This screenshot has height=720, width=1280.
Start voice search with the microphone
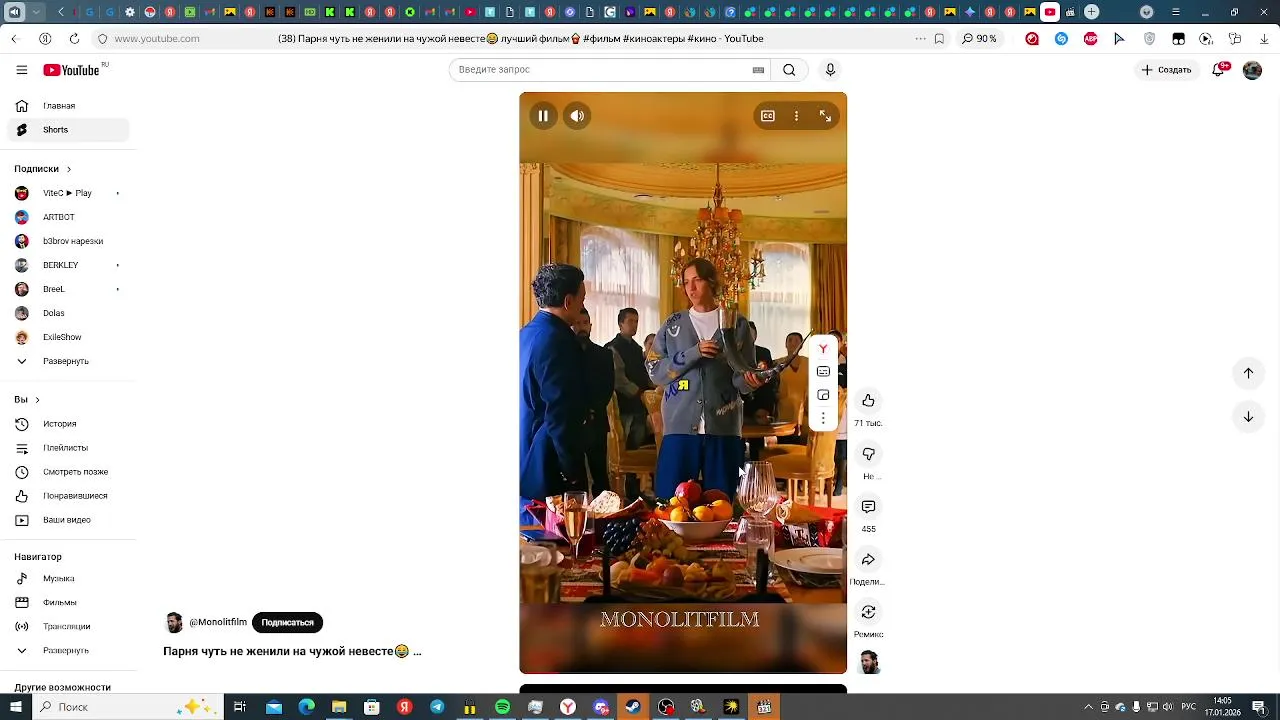click(x=830, y=70)
